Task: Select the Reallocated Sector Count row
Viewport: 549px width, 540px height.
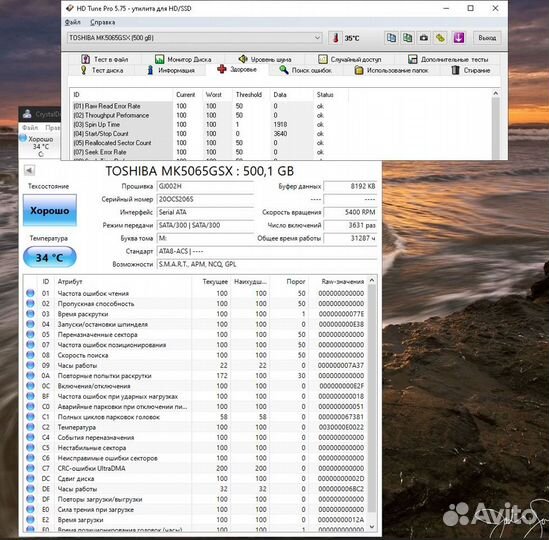Action: point(210,143)
